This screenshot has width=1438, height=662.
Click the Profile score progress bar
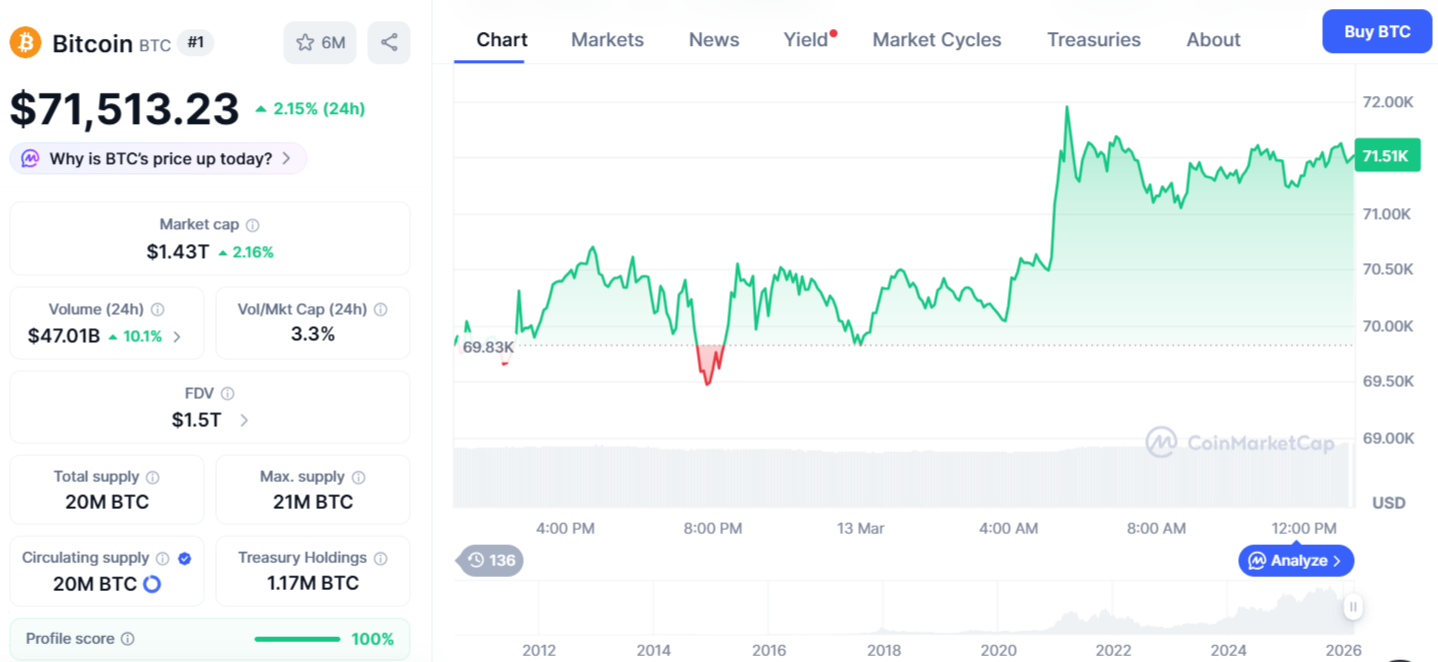(x=297, y=638)
